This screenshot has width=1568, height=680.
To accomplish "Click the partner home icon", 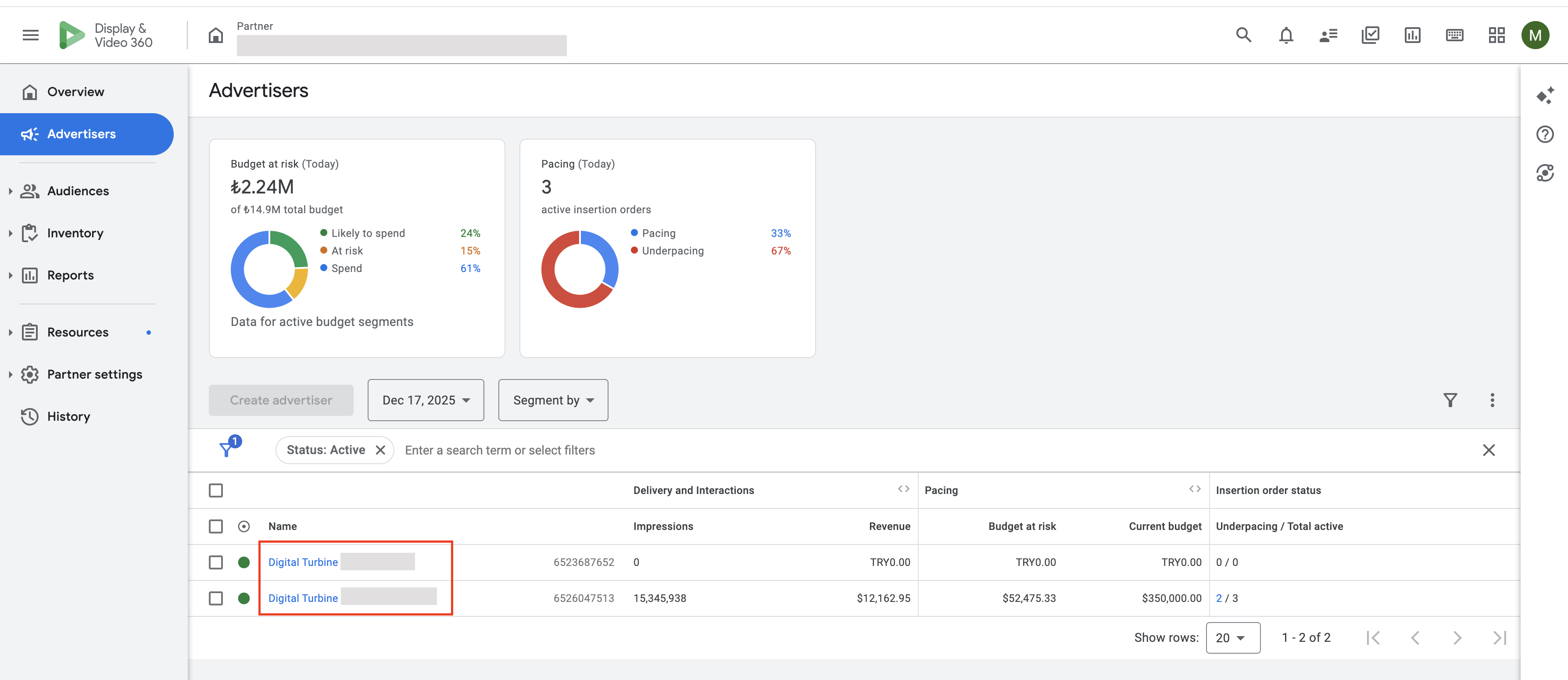I will [x=215, y=35].
